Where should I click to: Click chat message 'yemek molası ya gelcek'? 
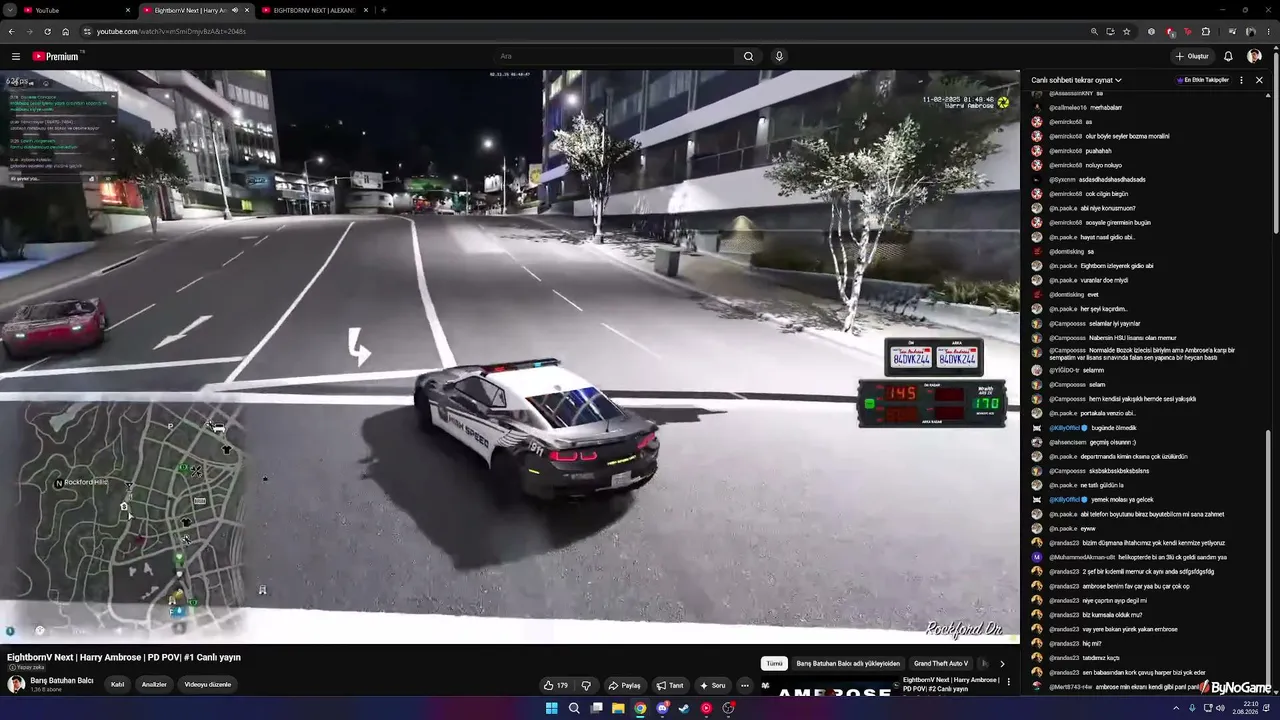1123,500
